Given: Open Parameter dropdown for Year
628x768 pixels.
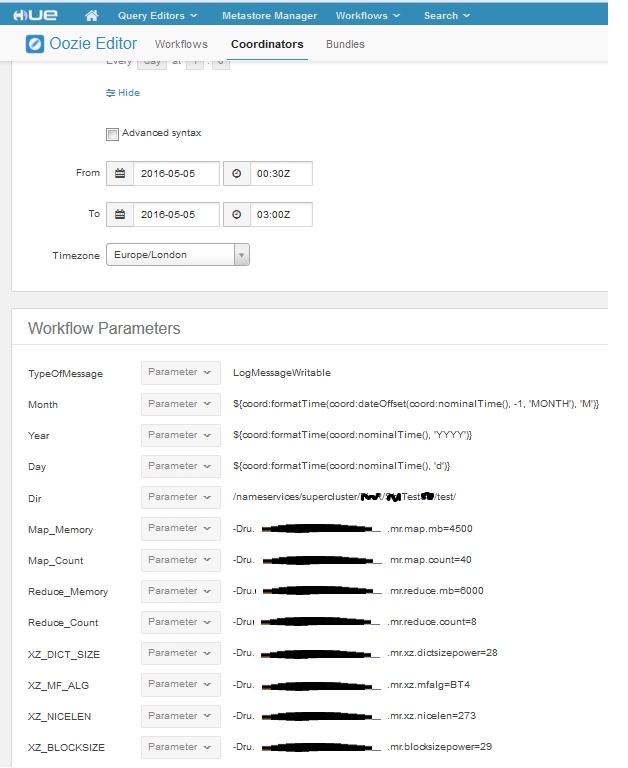Looking at the screenshot, I should coord(181,435).
